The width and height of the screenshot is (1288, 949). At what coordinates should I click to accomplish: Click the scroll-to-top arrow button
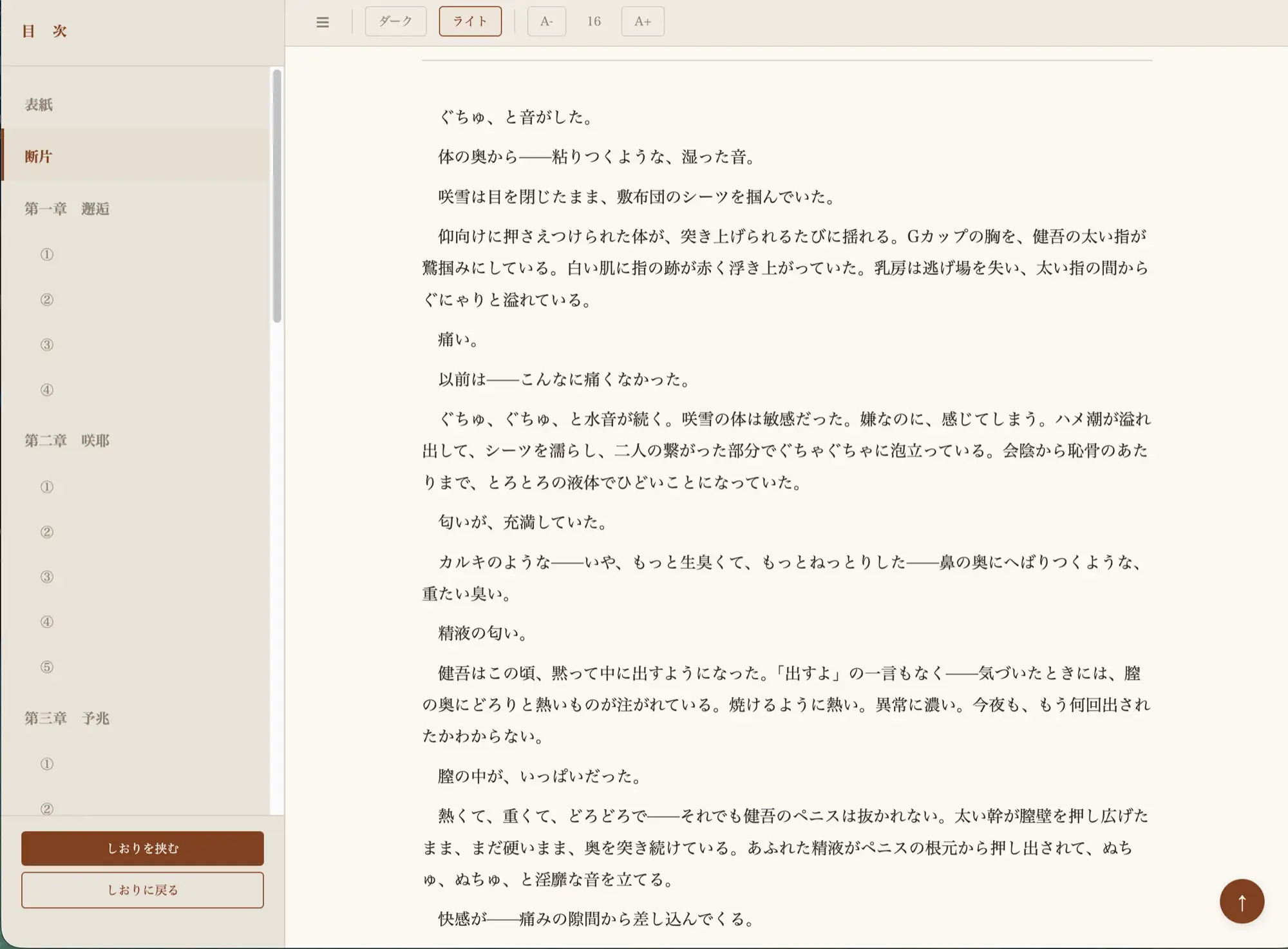(x=1241, y=901)
